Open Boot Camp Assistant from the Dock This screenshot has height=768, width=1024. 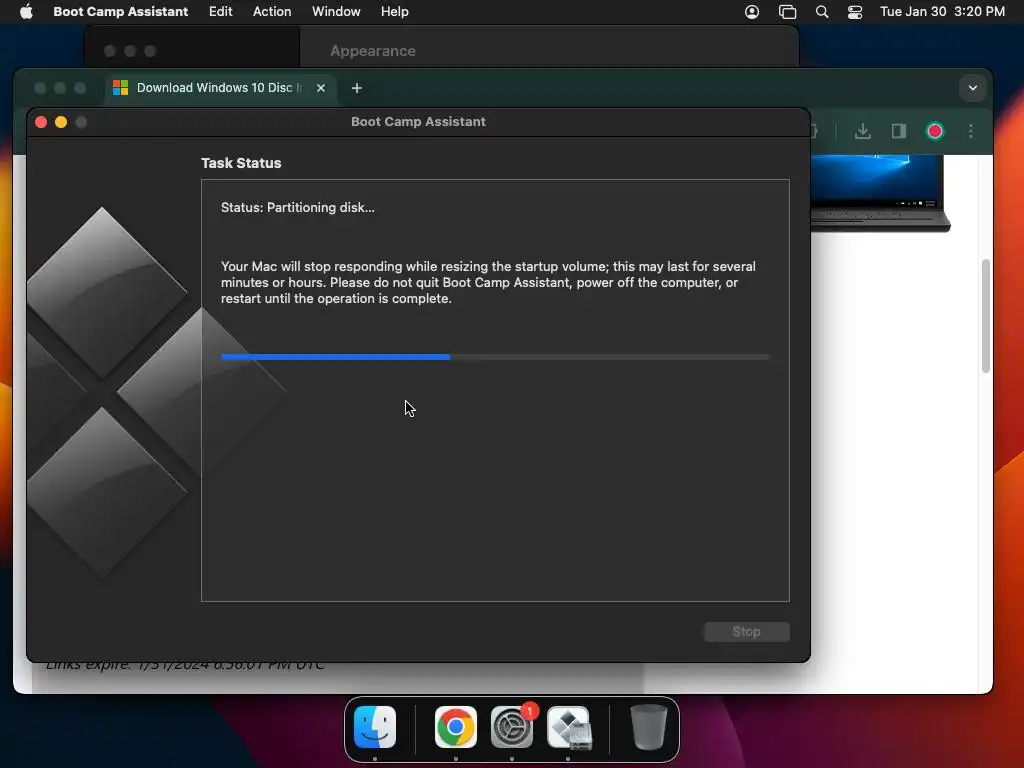568,727
